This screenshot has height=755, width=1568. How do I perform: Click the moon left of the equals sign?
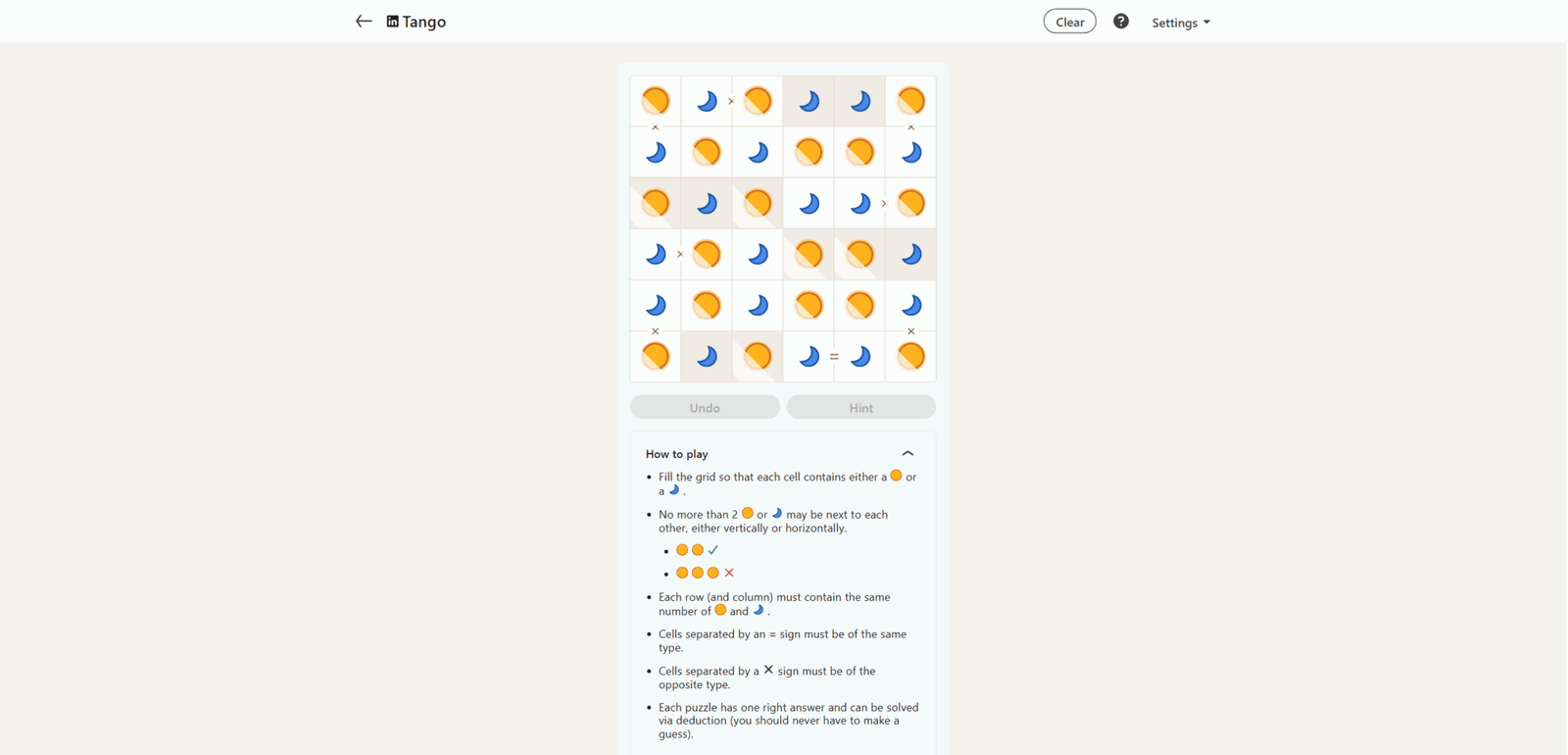click(x=808, y=357)
